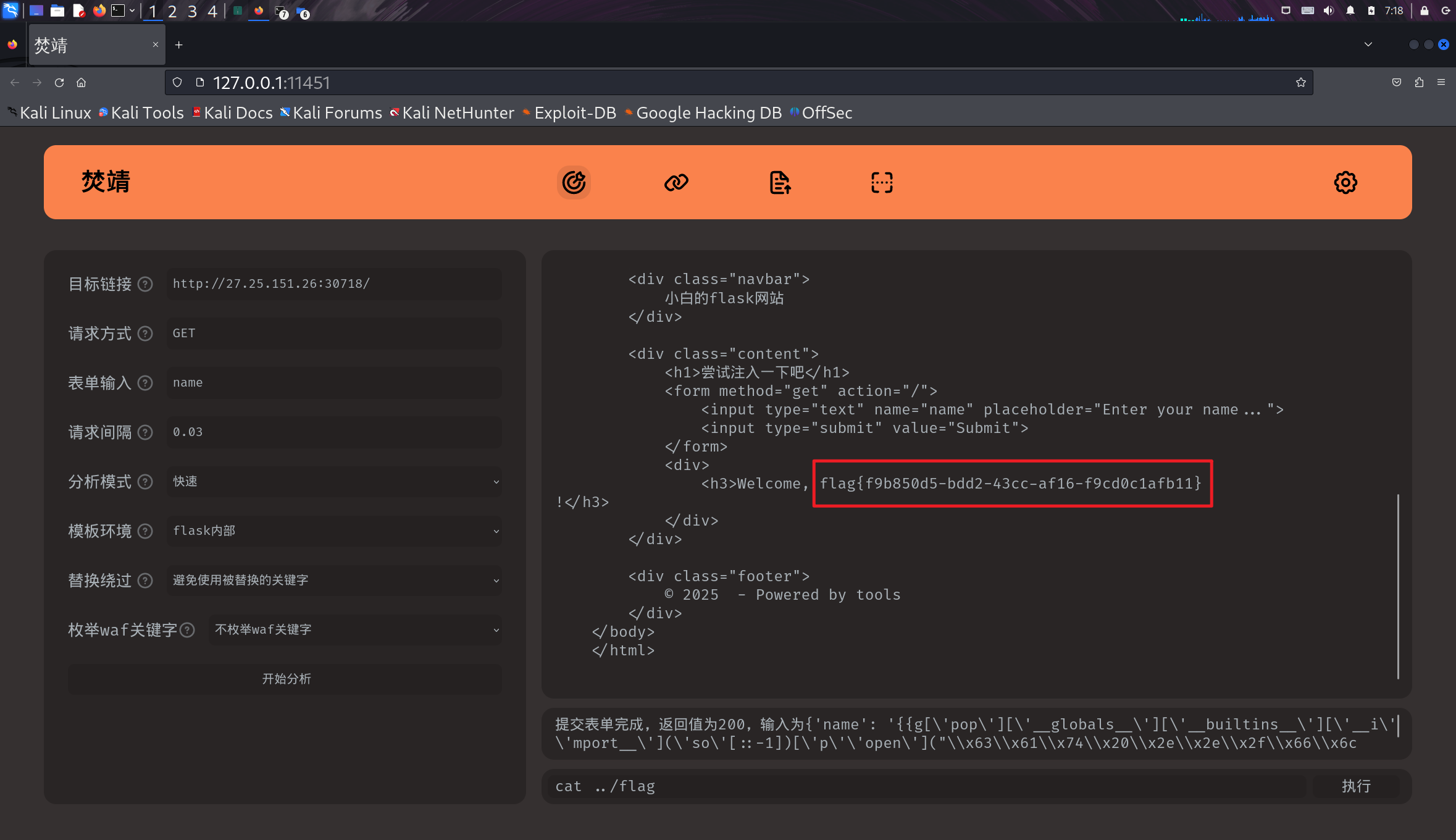Focus the command input containing cat ../flag
The height and width of the screenshot is (840, 1456).
point(926,786)
